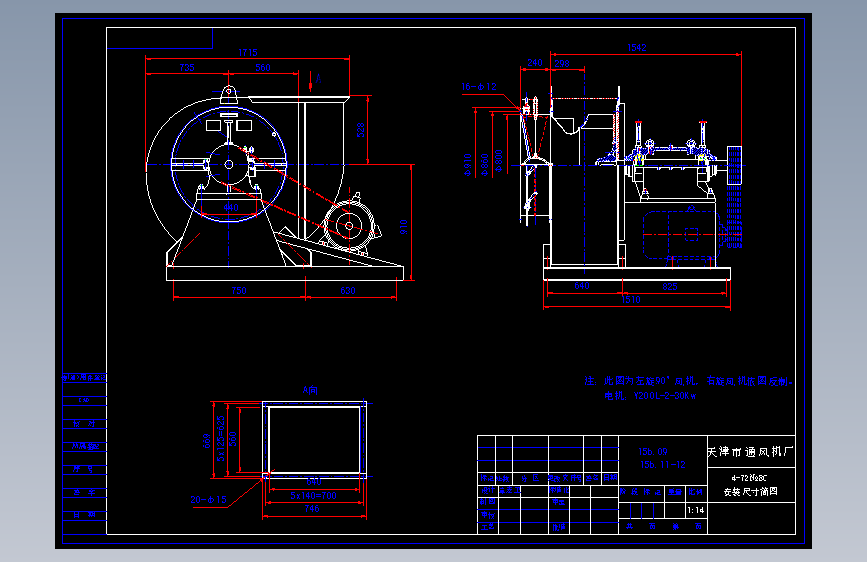The width and height of the screenshot is (867, 562).
Task: Select the Φ800 diameter dimension
Action: pos(499,162)
